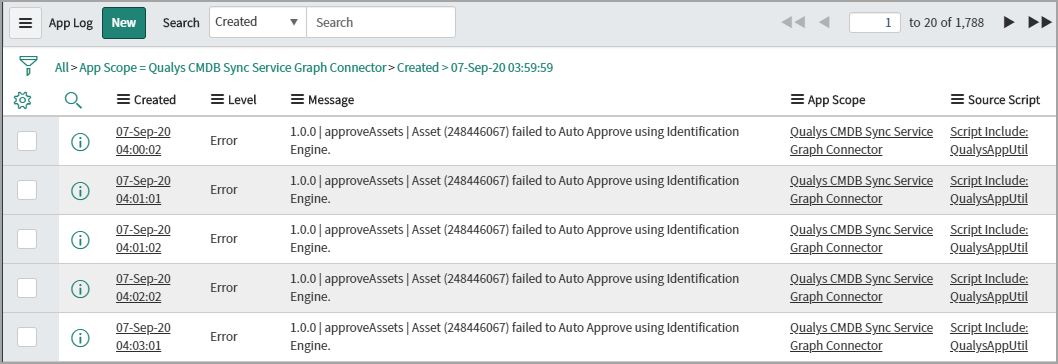Open the App Scope link in the 04:02:02 row
This screenshot has width=1058, height=364.
(861, 288)
